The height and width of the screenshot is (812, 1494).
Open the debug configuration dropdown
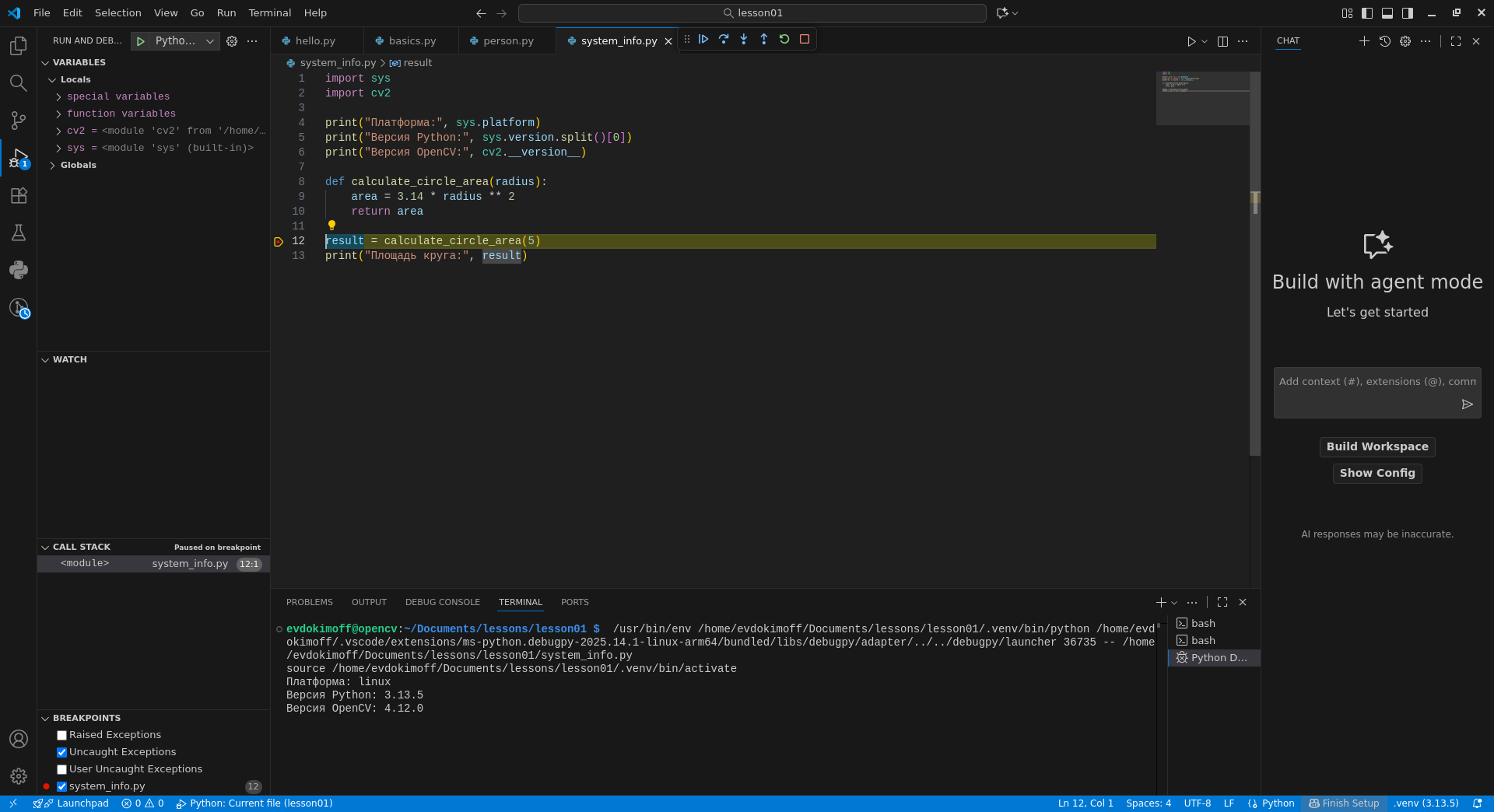tap(209, 41)
